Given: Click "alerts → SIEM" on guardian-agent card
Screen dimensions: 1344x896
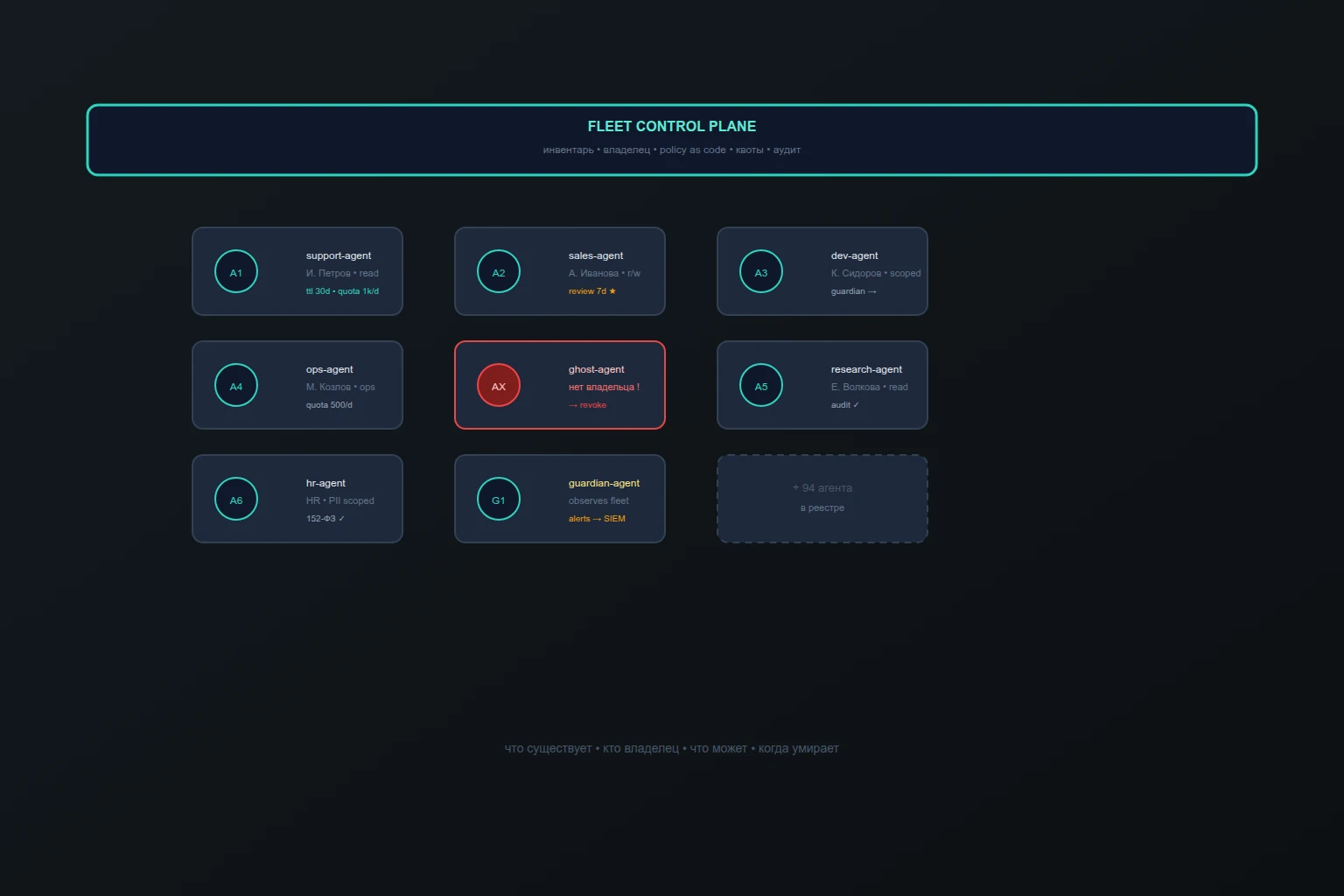Looking at the screenshot, I should click(597, 519).
